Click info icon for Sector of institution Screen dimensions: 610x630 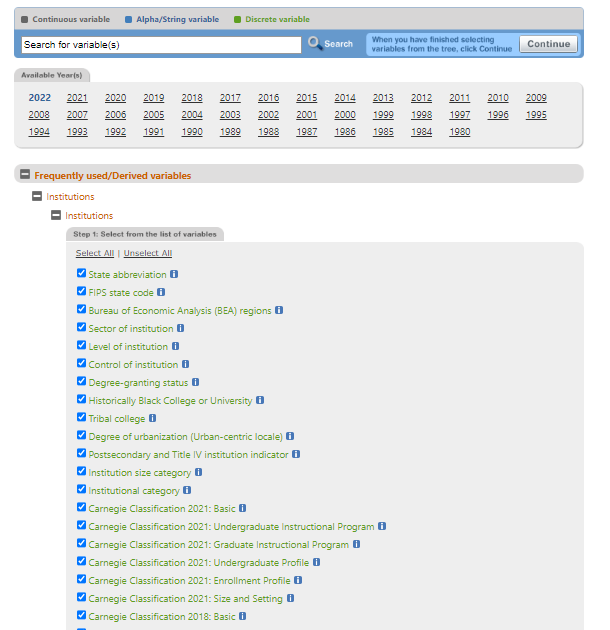pyautogui.click(x=181, y=328)
